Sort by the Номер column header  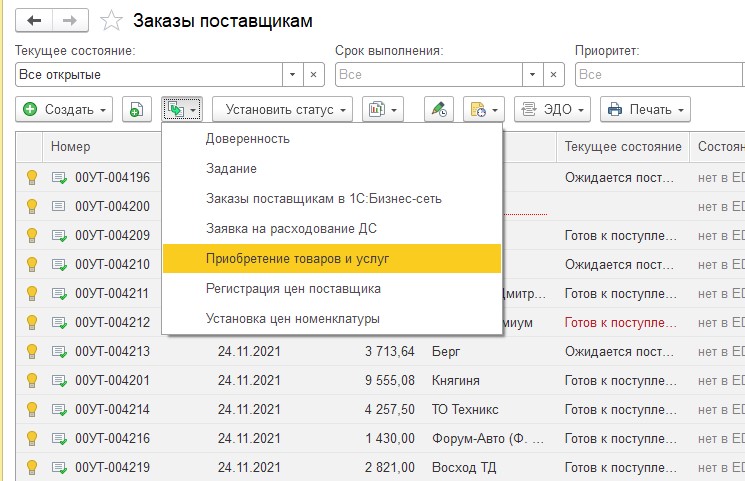coord(70,147)
